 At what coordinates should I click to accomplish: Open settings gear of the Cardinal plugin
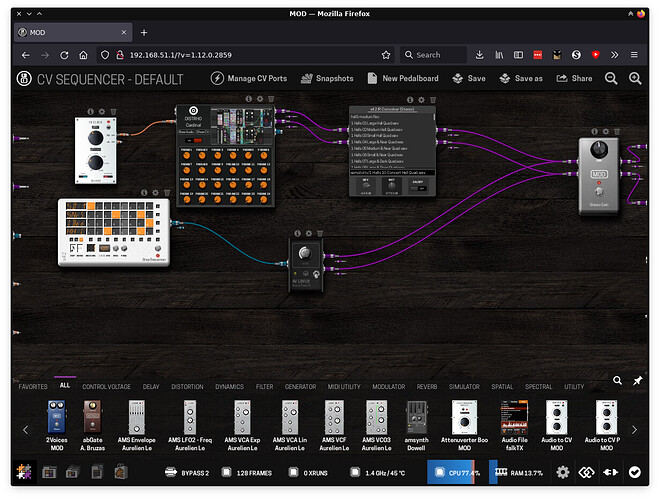coord(260,99)
